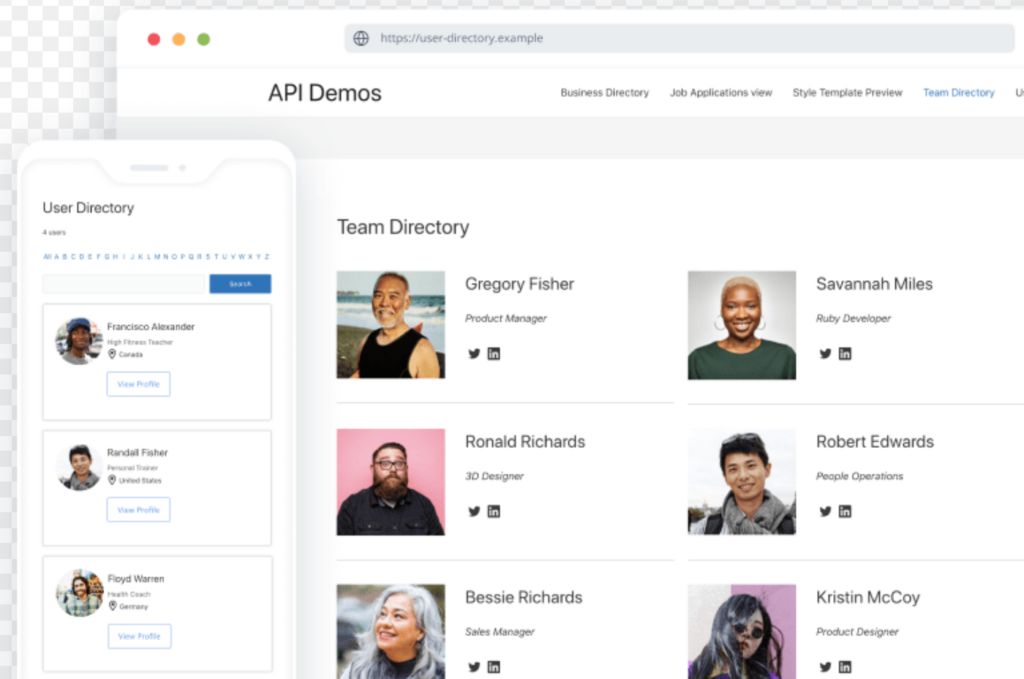Click Ronald Richards' Twitter icon
Viewport: 1024px width, 679px height.
[x=474, y=511]
